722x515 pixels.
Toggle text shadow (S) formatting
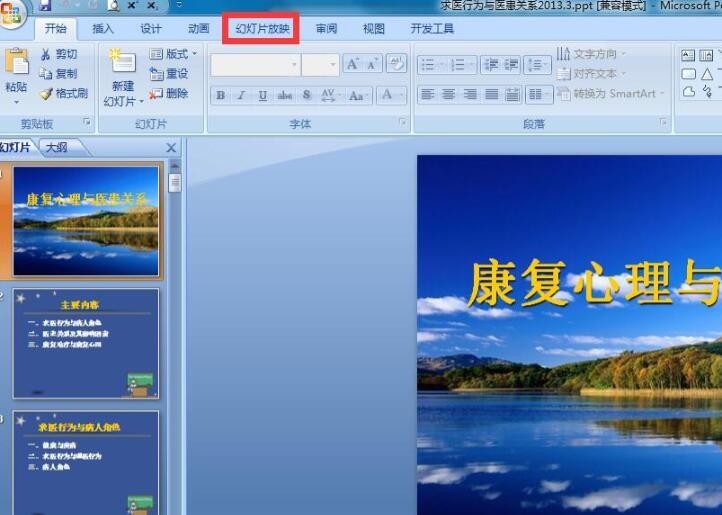tap(306, 95)
